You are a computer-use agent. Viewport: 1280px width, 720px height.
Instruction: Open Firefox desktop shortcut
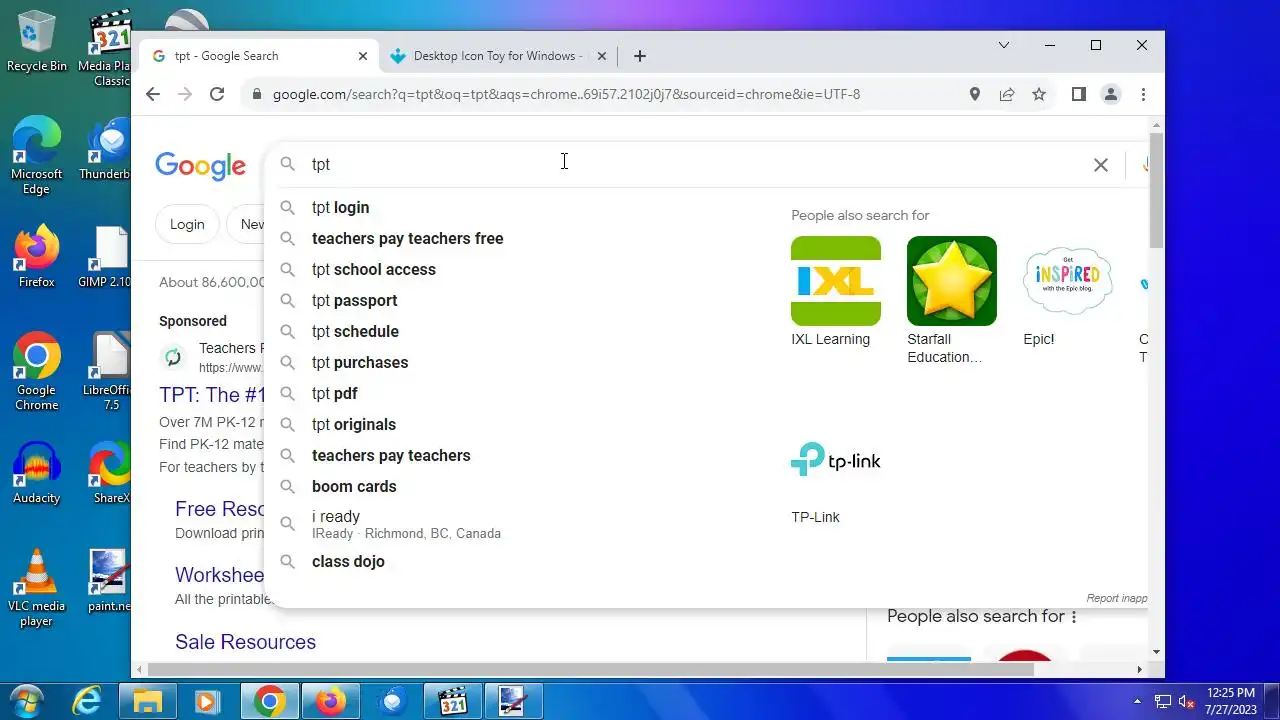37,257
